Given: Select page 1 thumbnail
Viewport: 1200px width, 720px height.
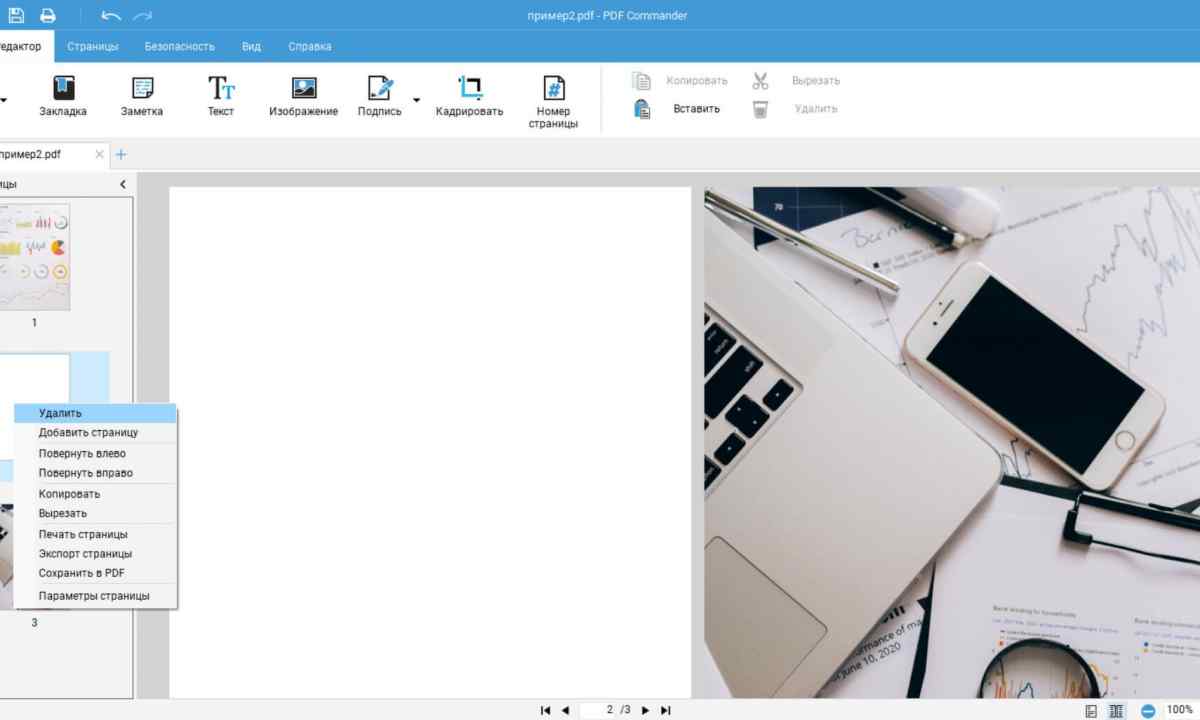Looking at the screenshot, I should (x=34, y=257).
